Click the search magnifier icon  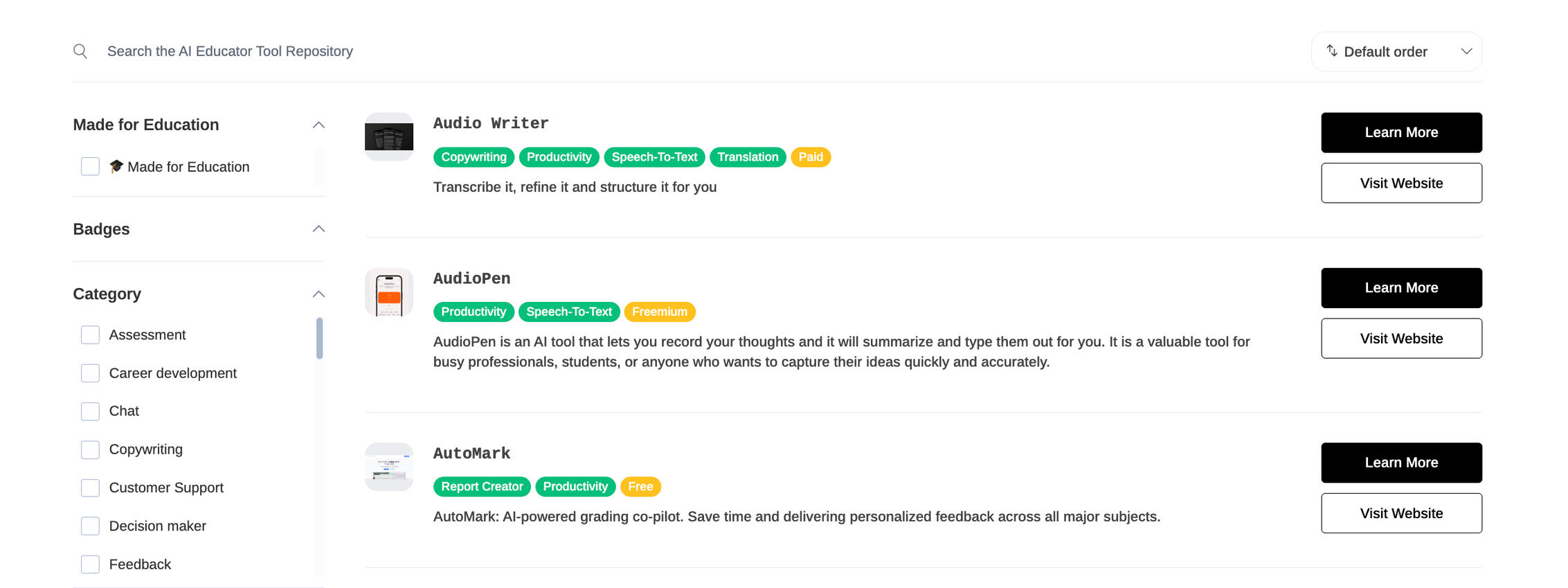(80, 51)
